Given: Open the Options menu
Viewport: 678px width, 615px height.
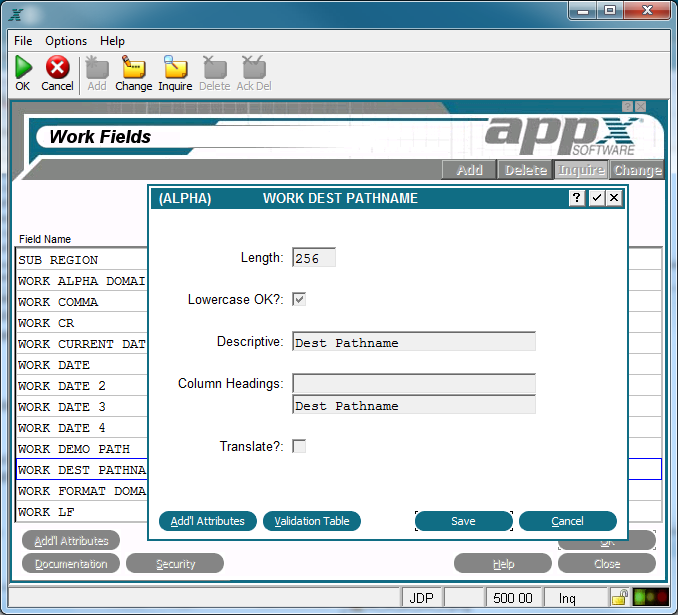Looking at the screenshot, I should (x=66, y=41).
